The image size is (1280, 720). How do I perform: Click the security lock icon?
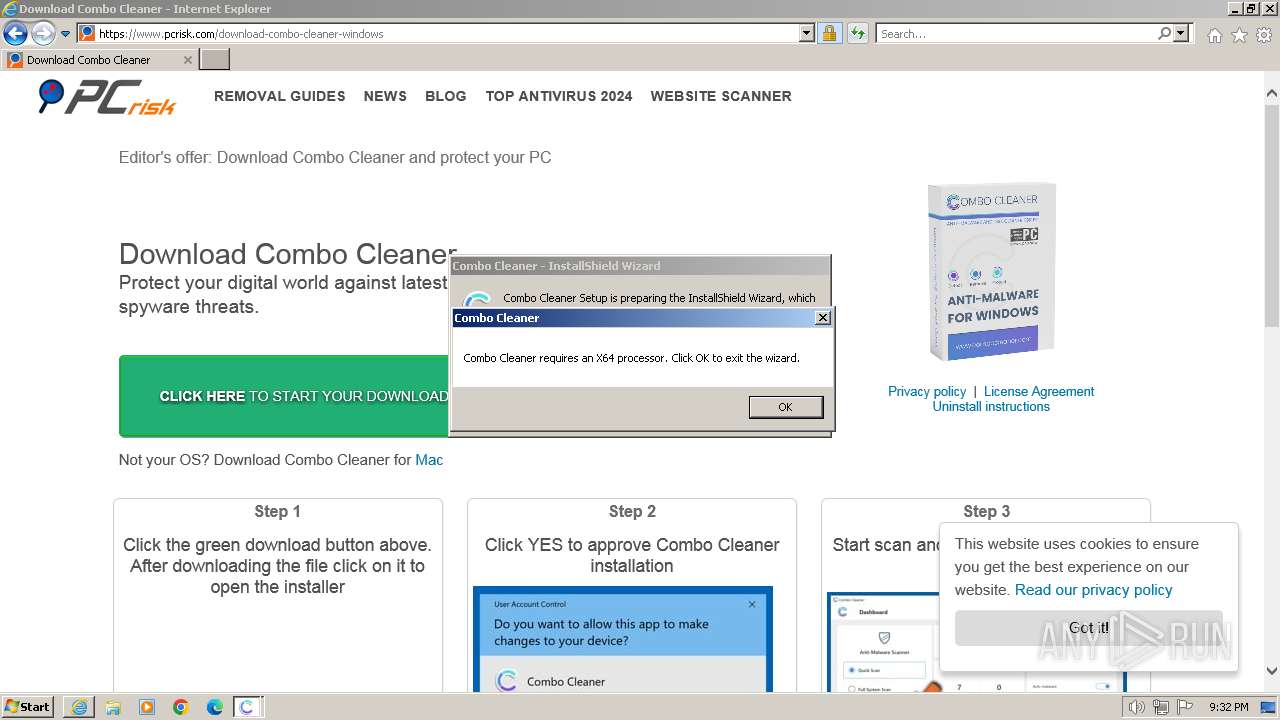pos(829,33)
